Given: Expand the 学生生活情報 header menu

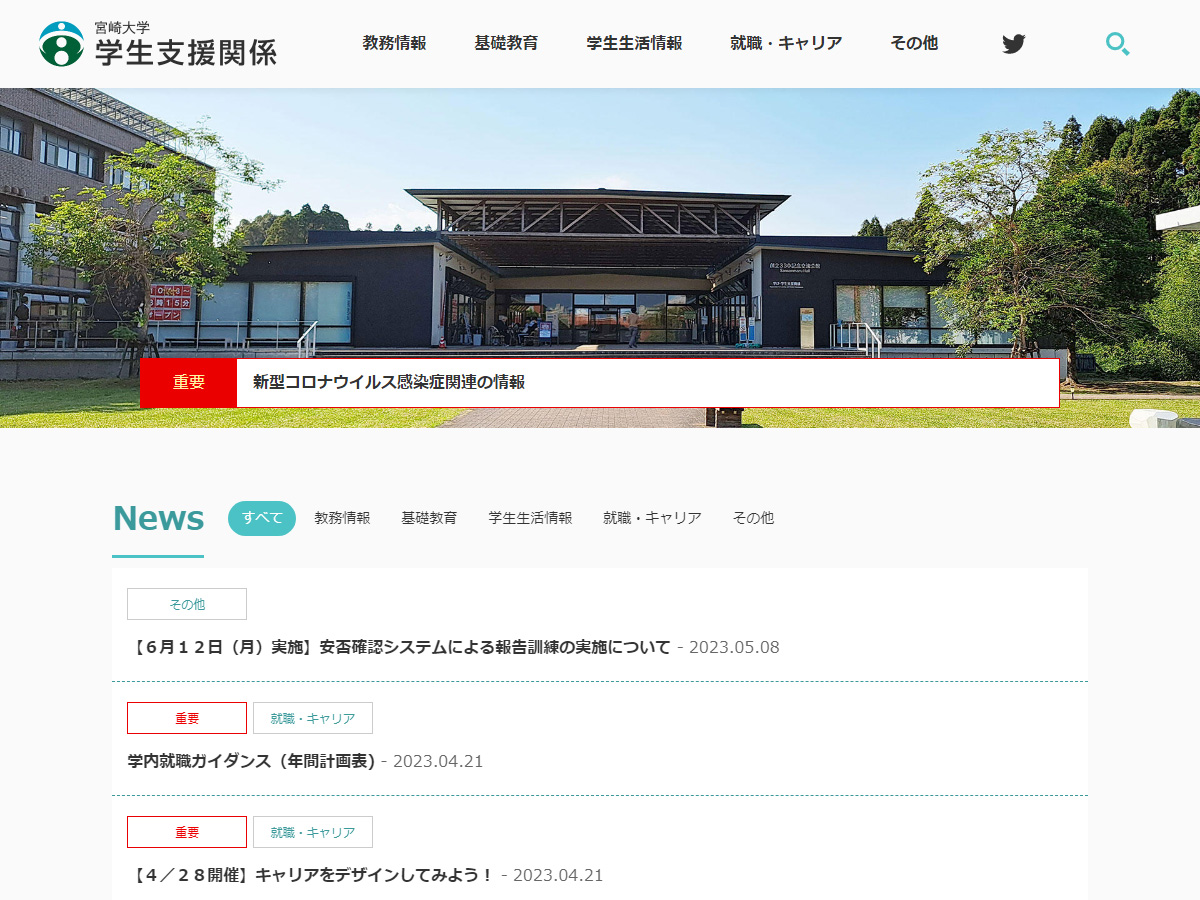Looking at the screenshot, I should coord(634,44).
